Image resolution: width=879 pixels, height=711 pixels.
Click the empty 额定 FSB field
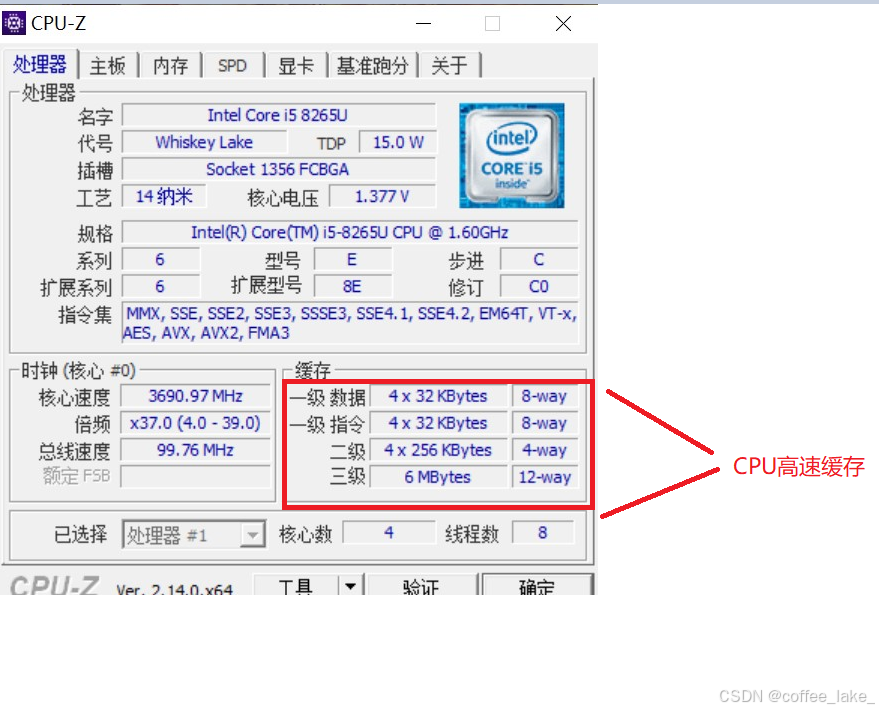click(x=196, y=477)
